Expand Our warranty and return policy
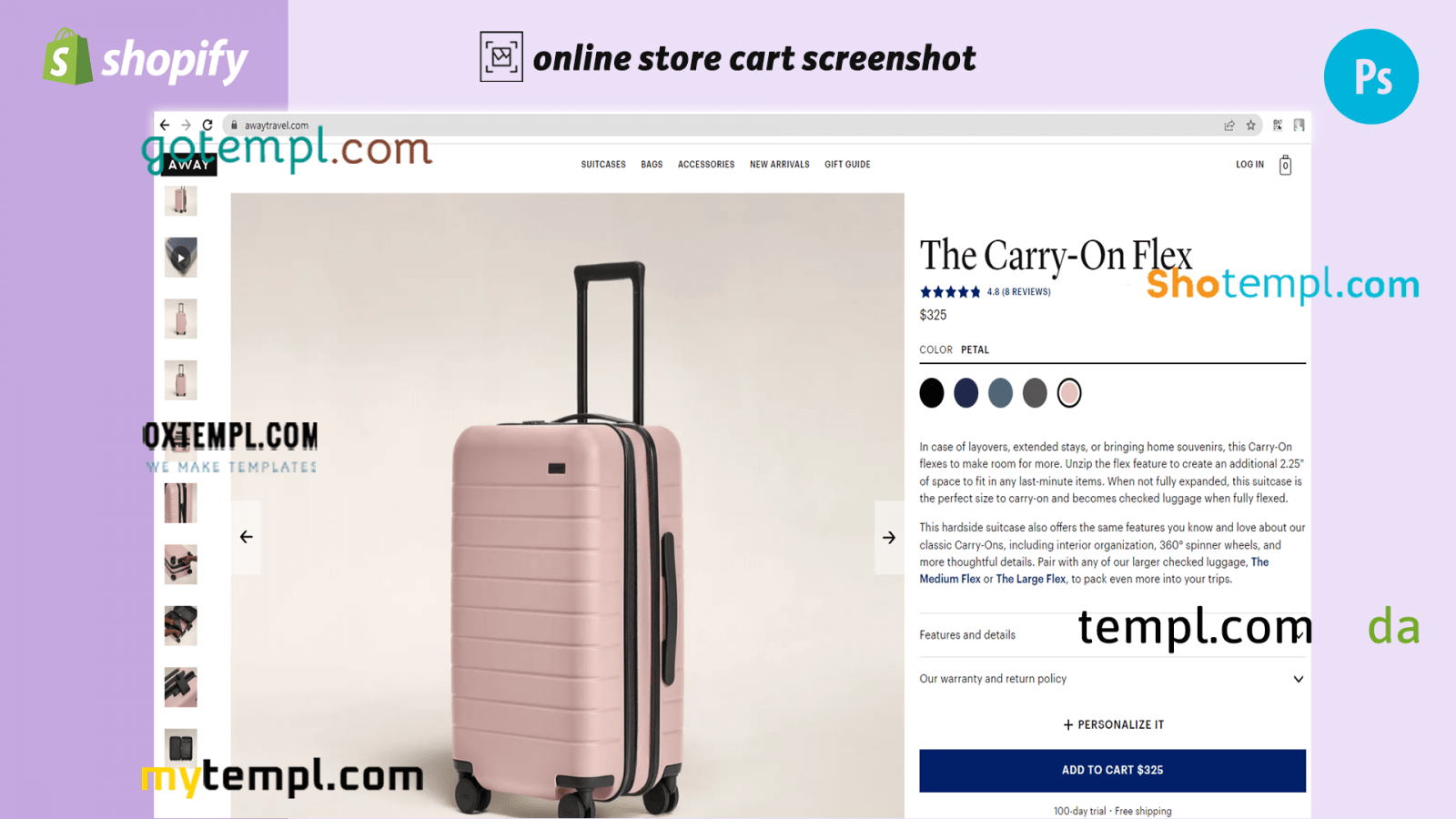The height and width of the screenshot is (819, 1456). [x=1112, y=679]
